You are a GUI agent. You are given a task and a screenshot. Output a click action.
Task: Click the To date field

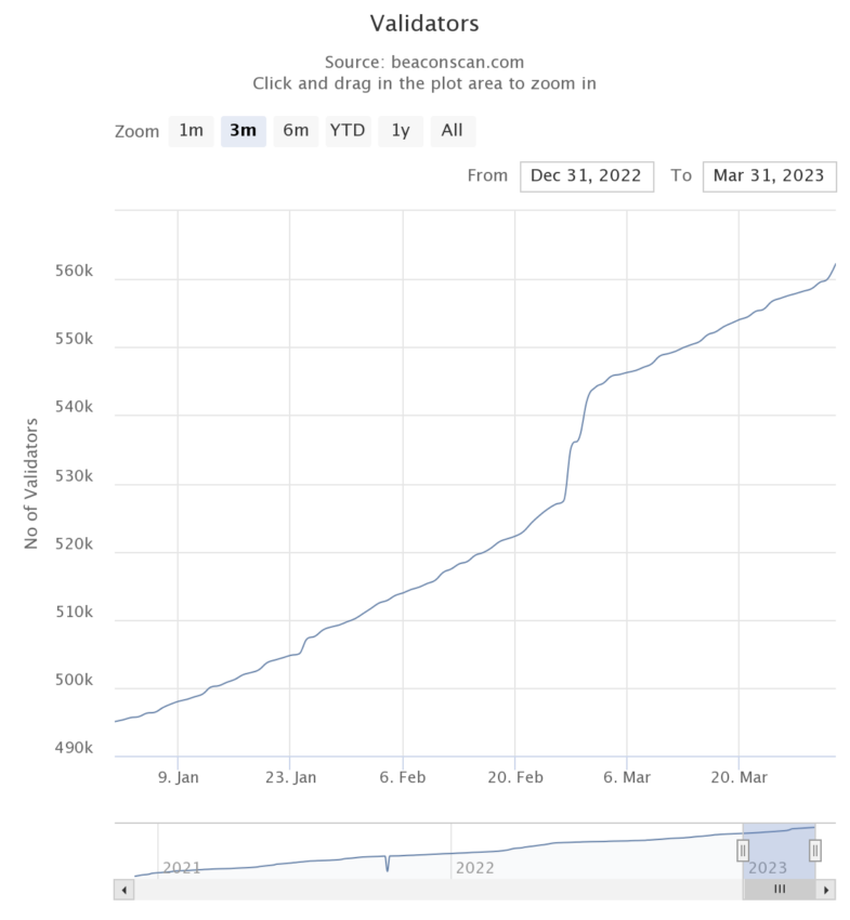point(769,176)
